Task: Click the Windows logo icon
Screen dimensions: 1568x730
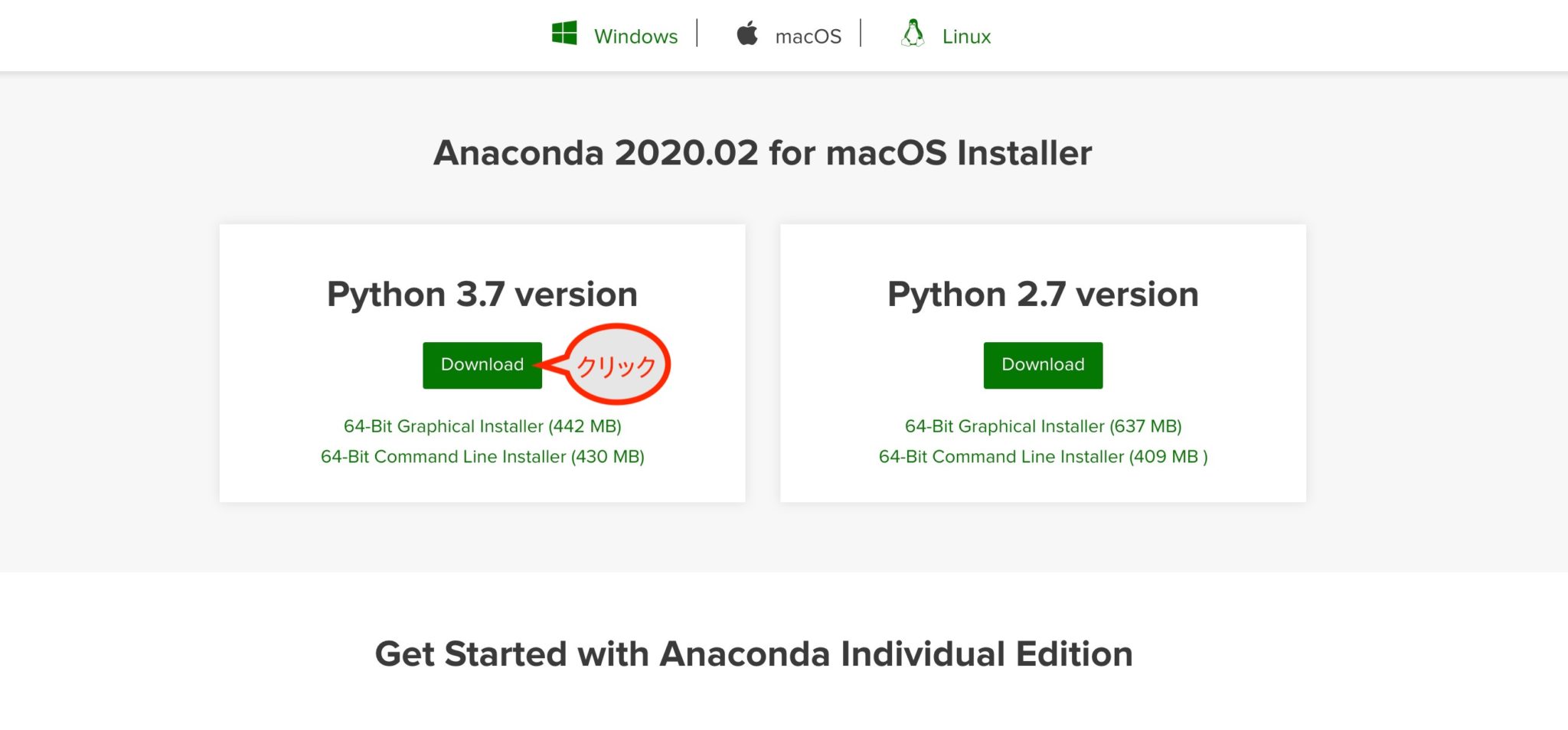Action: (564, 34)
